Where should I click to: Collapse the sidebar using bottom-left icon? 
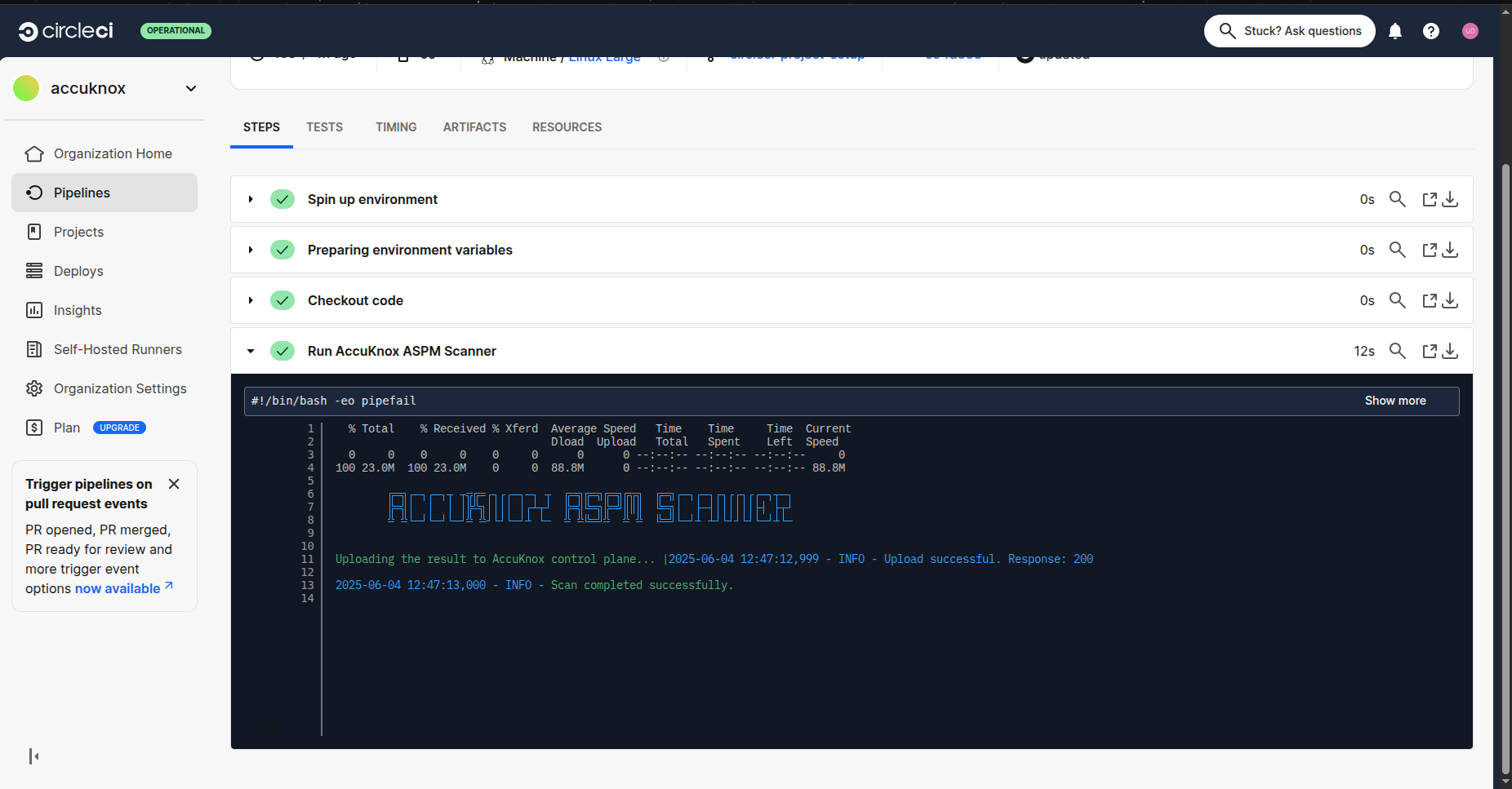pos(33,756)
